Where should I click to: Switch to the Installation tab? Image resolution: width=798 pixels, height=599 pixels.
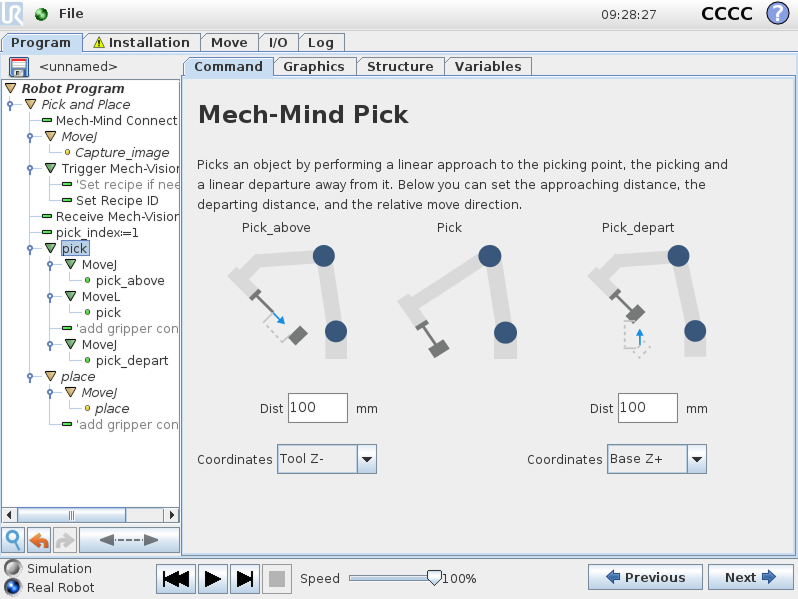tap(141, 42)
